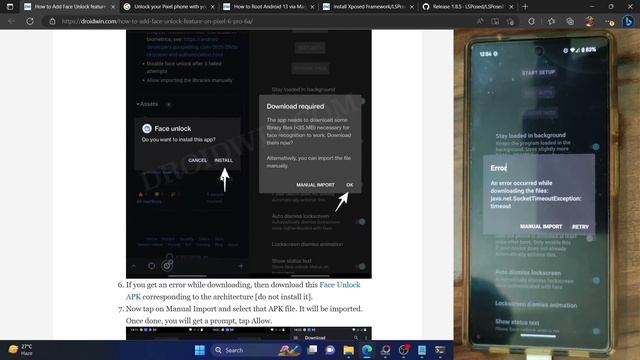The image size is (640, 360).
Task: Click the read aloud icon in address bar
Action: 480,21
